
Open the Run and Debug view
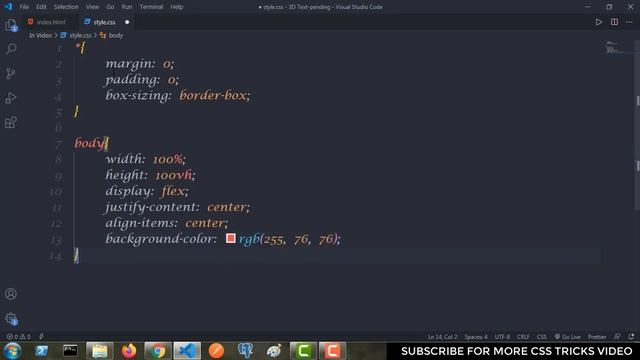(x=11, y=98)
